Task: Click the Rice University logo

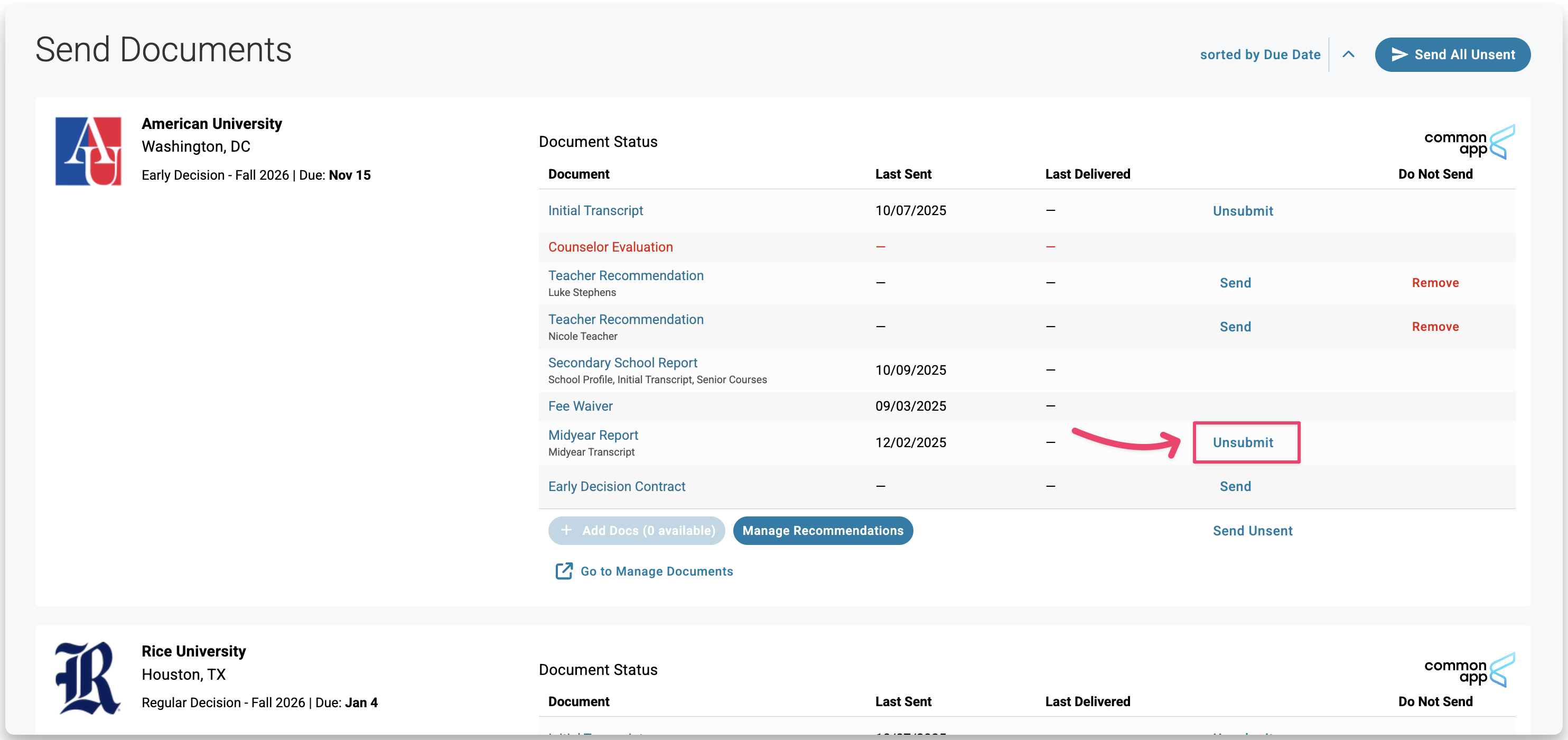Action: click(88, 678)
